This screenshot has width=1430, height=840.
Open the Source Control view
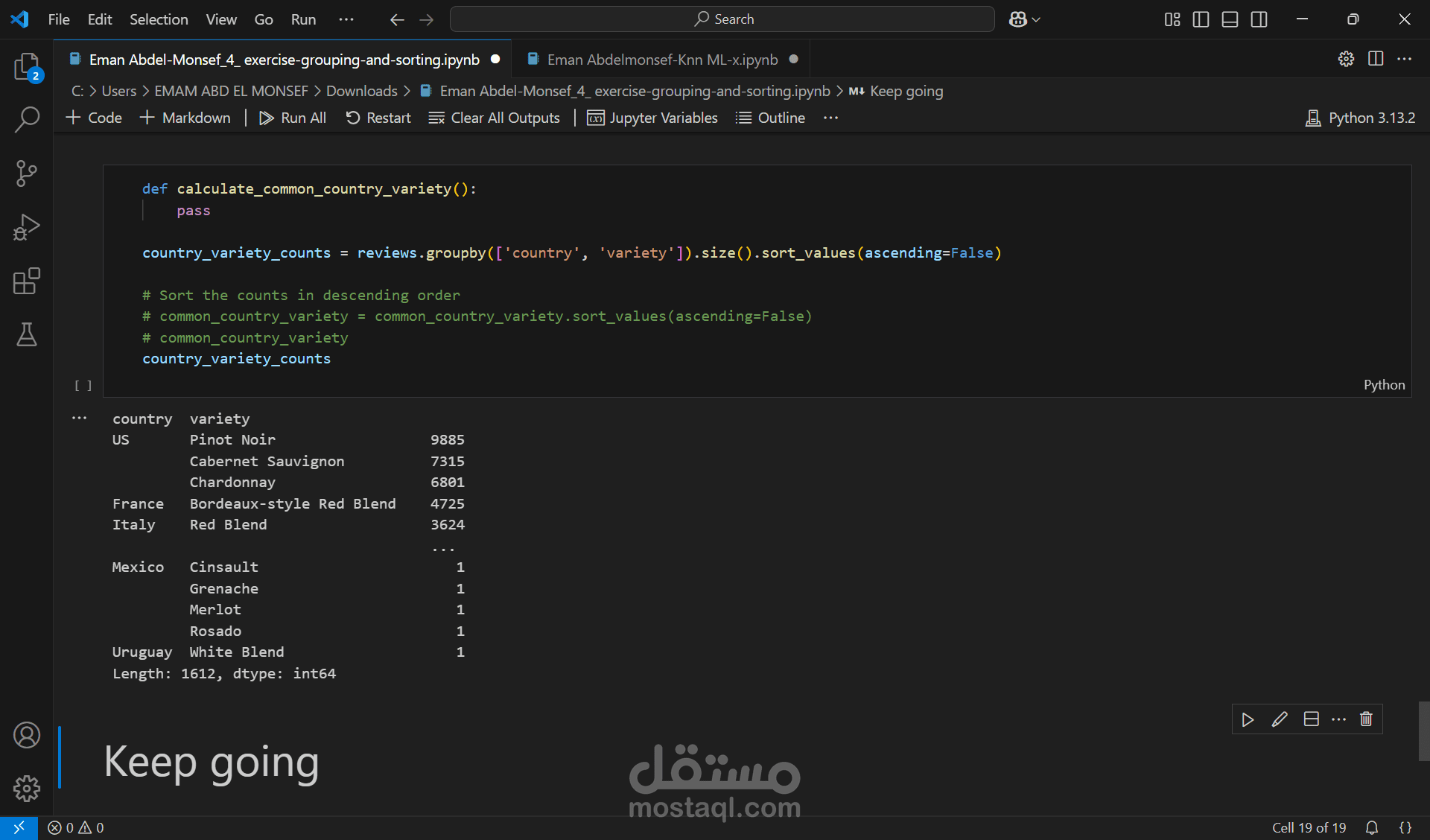click(27, 173)
